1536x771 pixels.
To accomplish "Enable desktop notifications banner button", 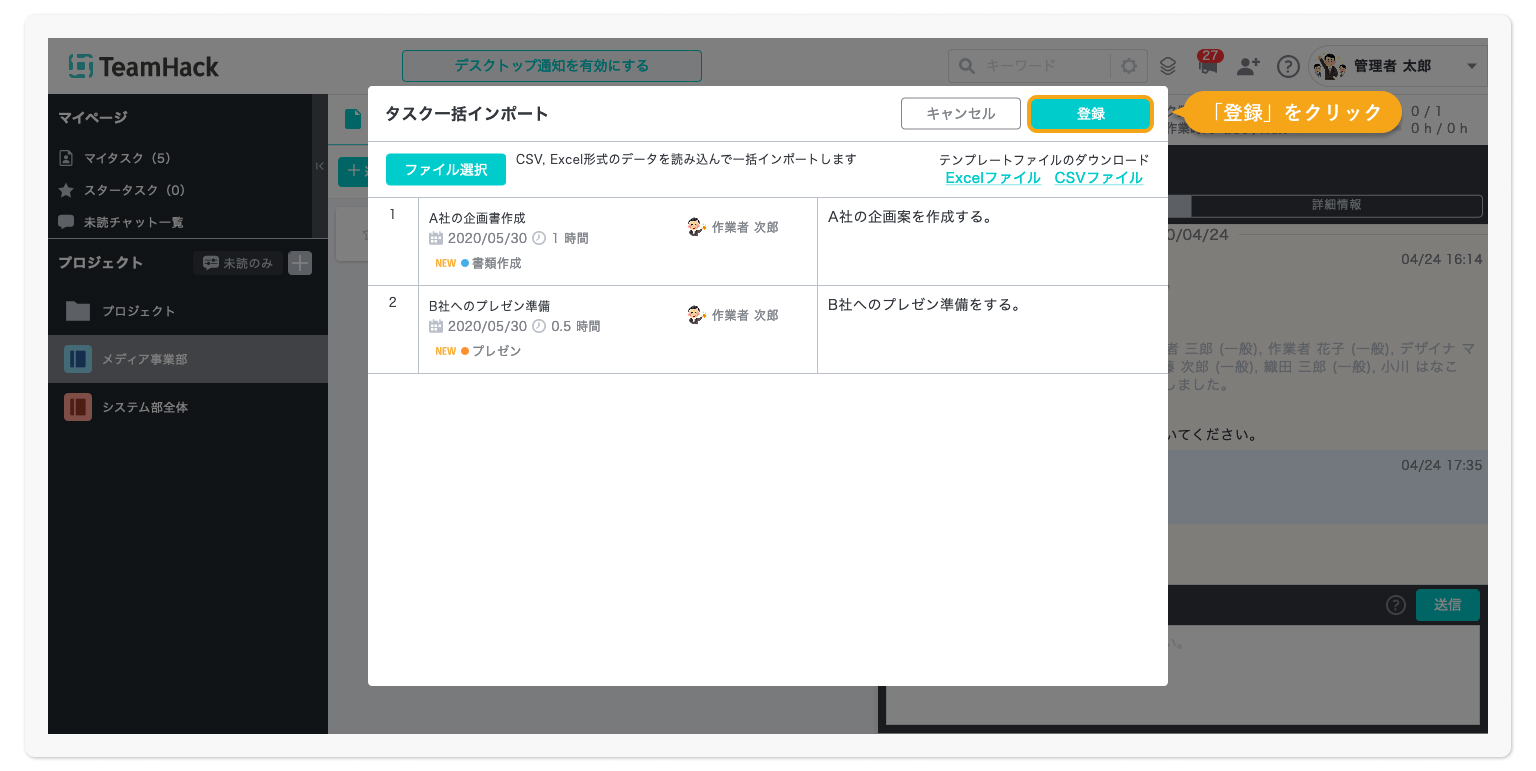I will [x=551, y=66].
